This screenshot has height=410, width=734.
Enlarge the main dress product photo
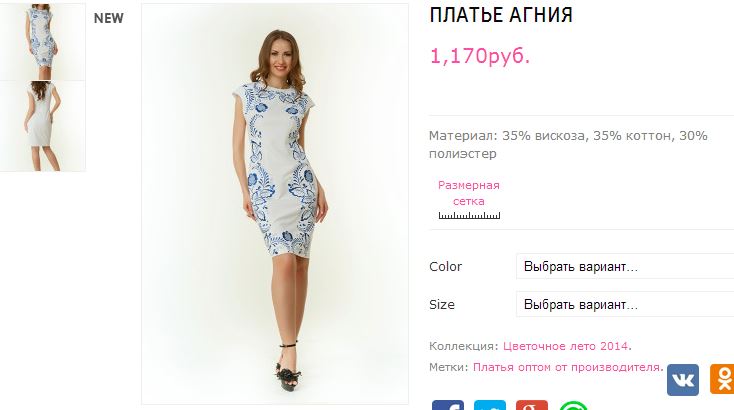tap(275, 204)
